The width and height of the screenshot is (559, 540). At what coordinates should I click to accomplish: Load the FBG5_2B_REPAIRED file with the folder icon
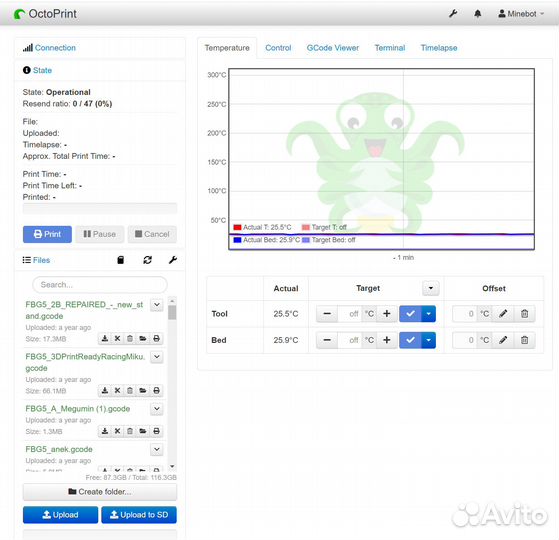143,339
